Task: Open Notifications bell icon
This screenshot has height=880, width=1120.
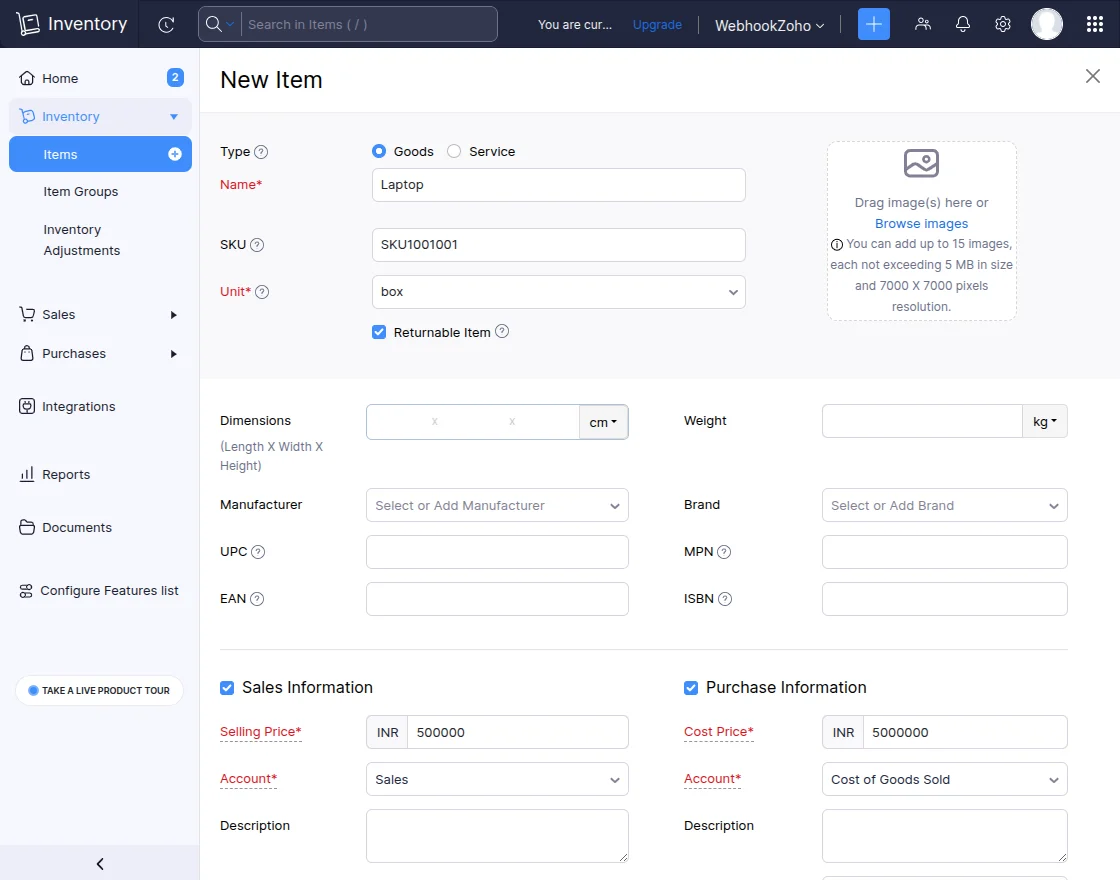Action: click(x=962, y=24)
